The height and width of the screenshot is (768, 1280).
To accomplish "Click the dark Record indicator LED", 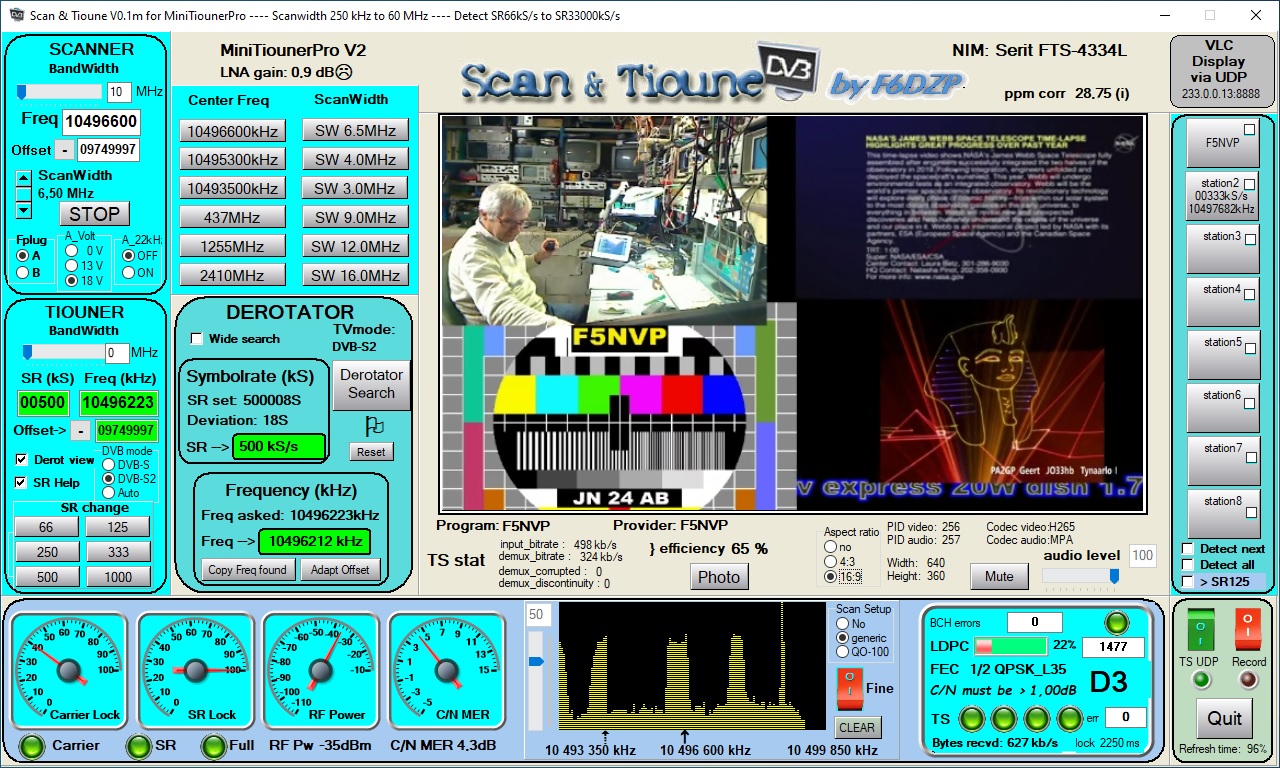I will [x=1248, y=680].
